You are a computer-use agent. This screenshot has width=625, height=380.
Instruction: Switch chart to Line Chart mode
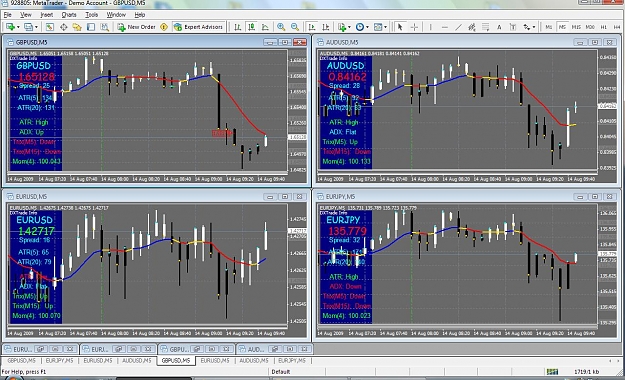(x=265, y=27)
